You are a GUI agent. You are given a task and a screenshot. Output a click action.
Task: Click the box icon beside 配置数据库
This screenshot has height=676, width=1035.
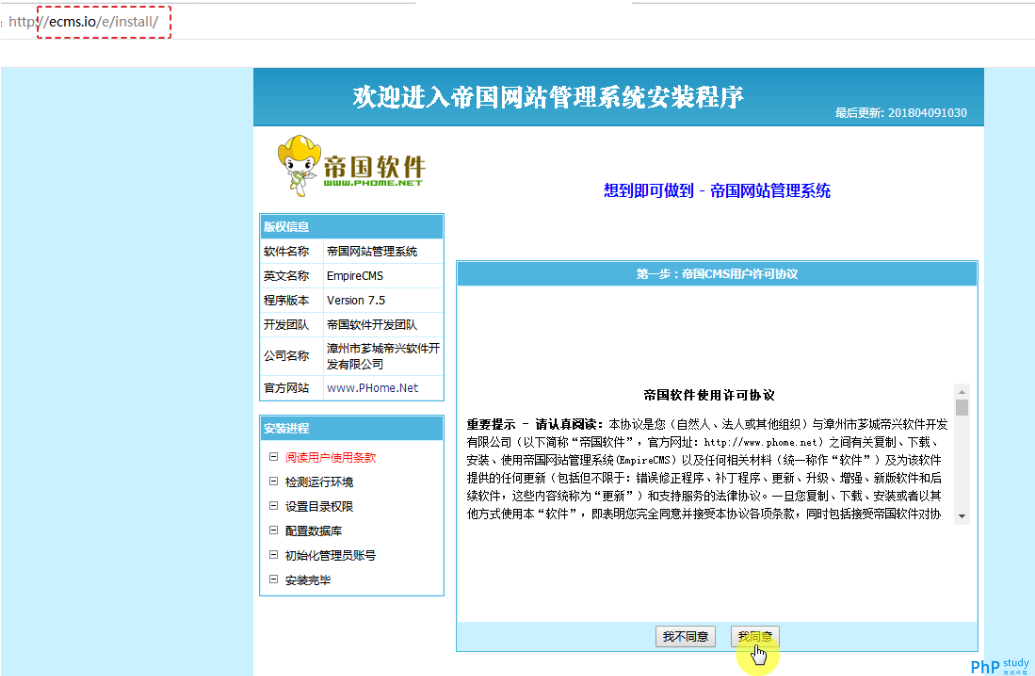point(273,530)
